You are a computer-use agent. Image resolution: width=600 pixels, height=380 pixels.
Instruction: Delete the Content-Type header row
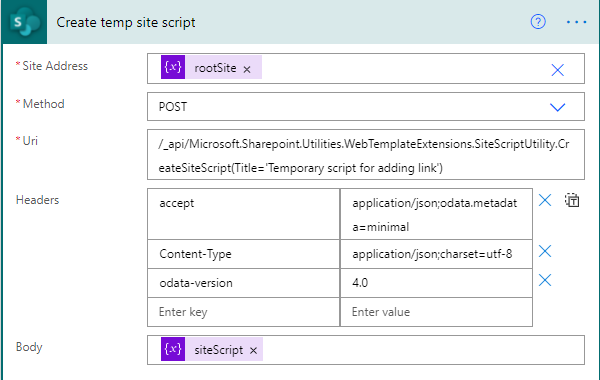(545, 251)
